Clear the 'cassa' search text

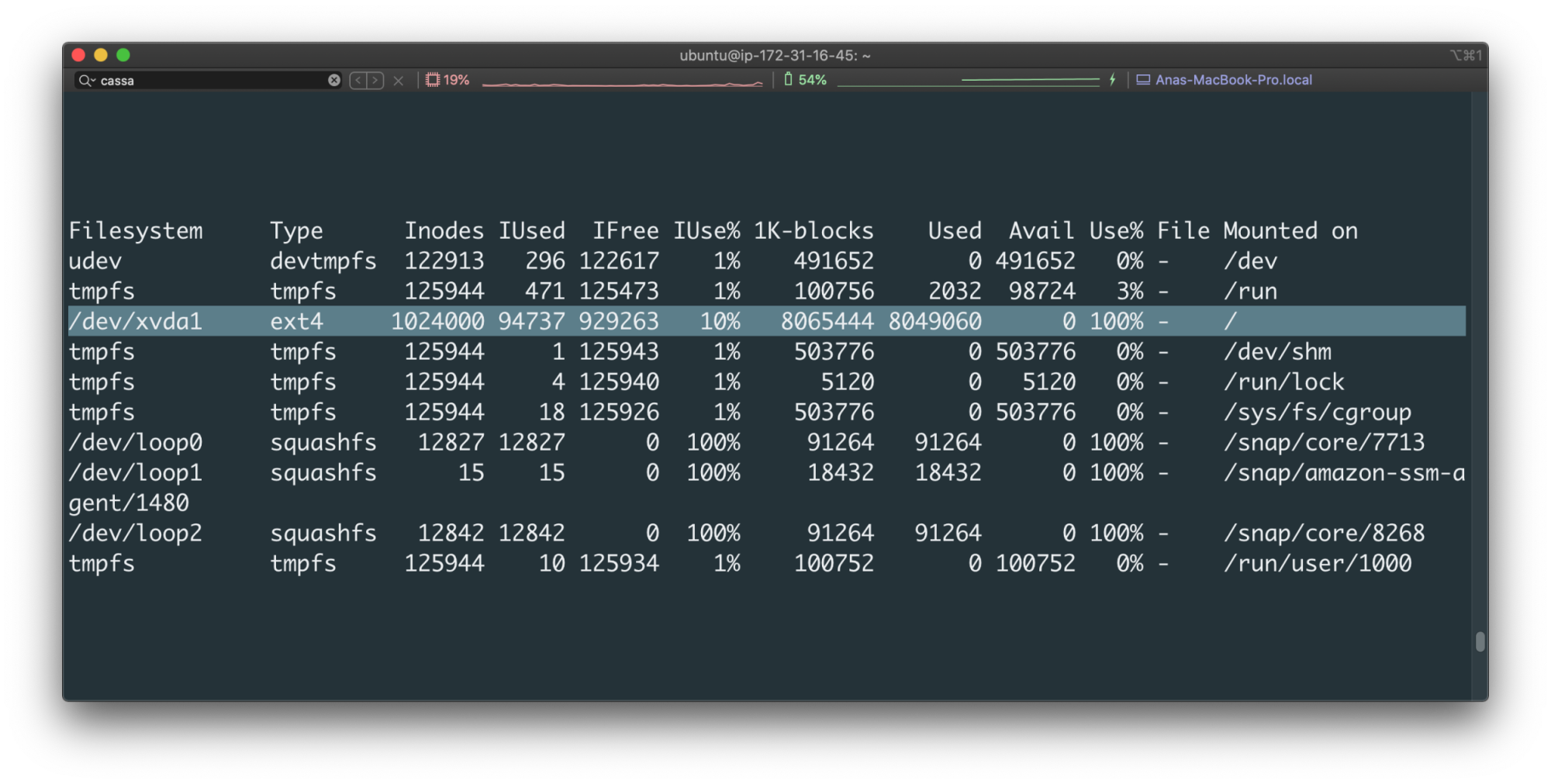click(334, 80)
